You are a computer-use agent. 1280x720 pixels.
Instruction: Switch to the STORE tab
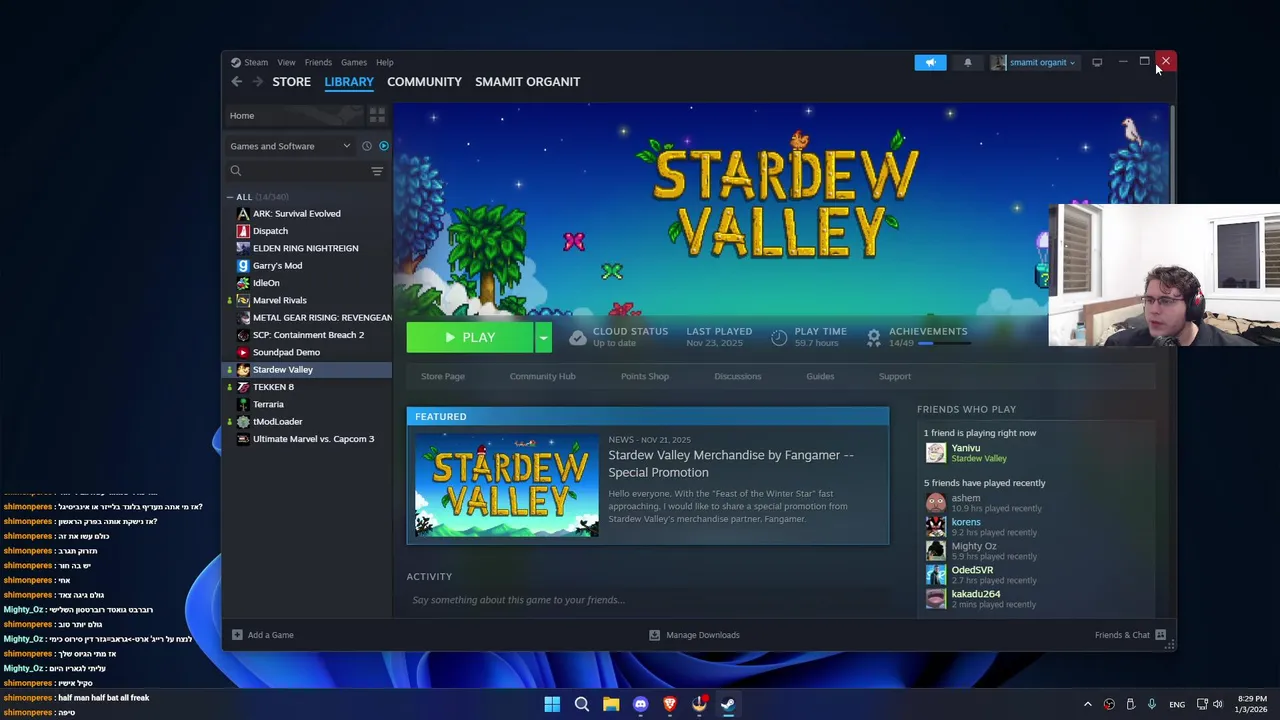[292, 82]
